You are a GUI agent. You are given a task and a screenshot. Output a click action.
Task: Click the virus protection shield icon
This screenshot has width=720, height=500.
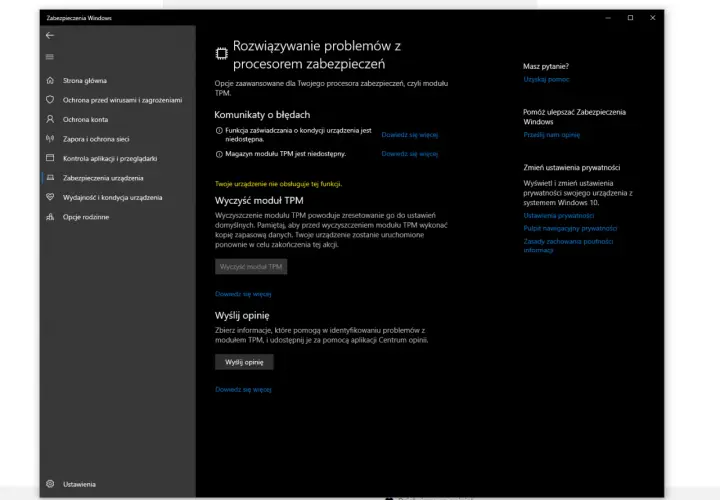point(50,100)
